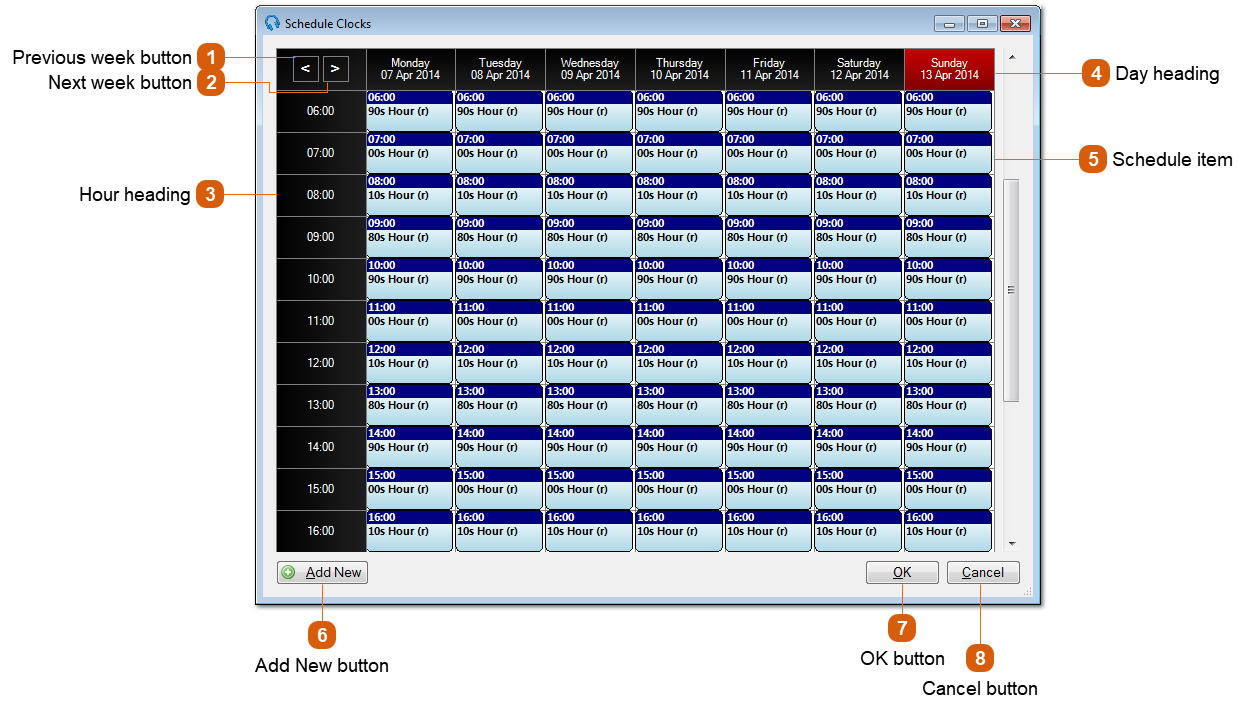Image resolution: width=1249 pixels, height=715 pixels.
Task: Select the Thursday 10 Apr 2014 heading
Action: [x=679, y=68]
